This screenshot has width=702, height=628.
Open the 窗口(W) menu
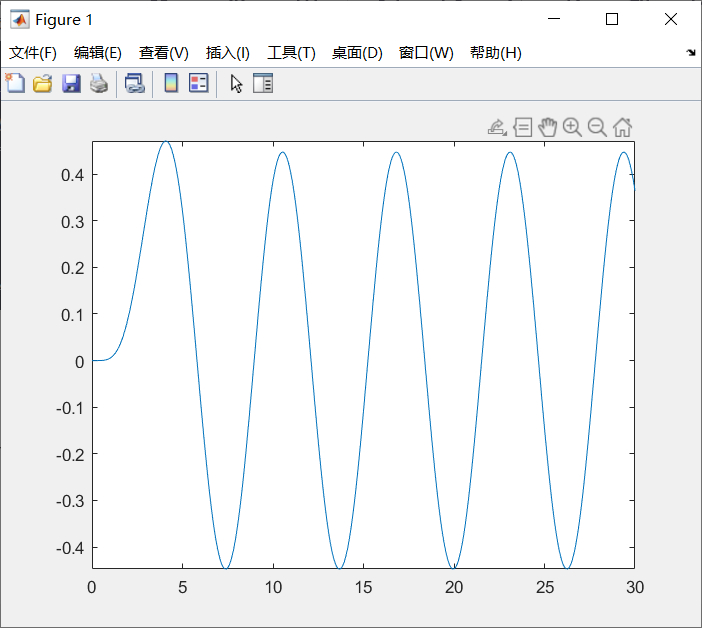[x=426, y=53]
